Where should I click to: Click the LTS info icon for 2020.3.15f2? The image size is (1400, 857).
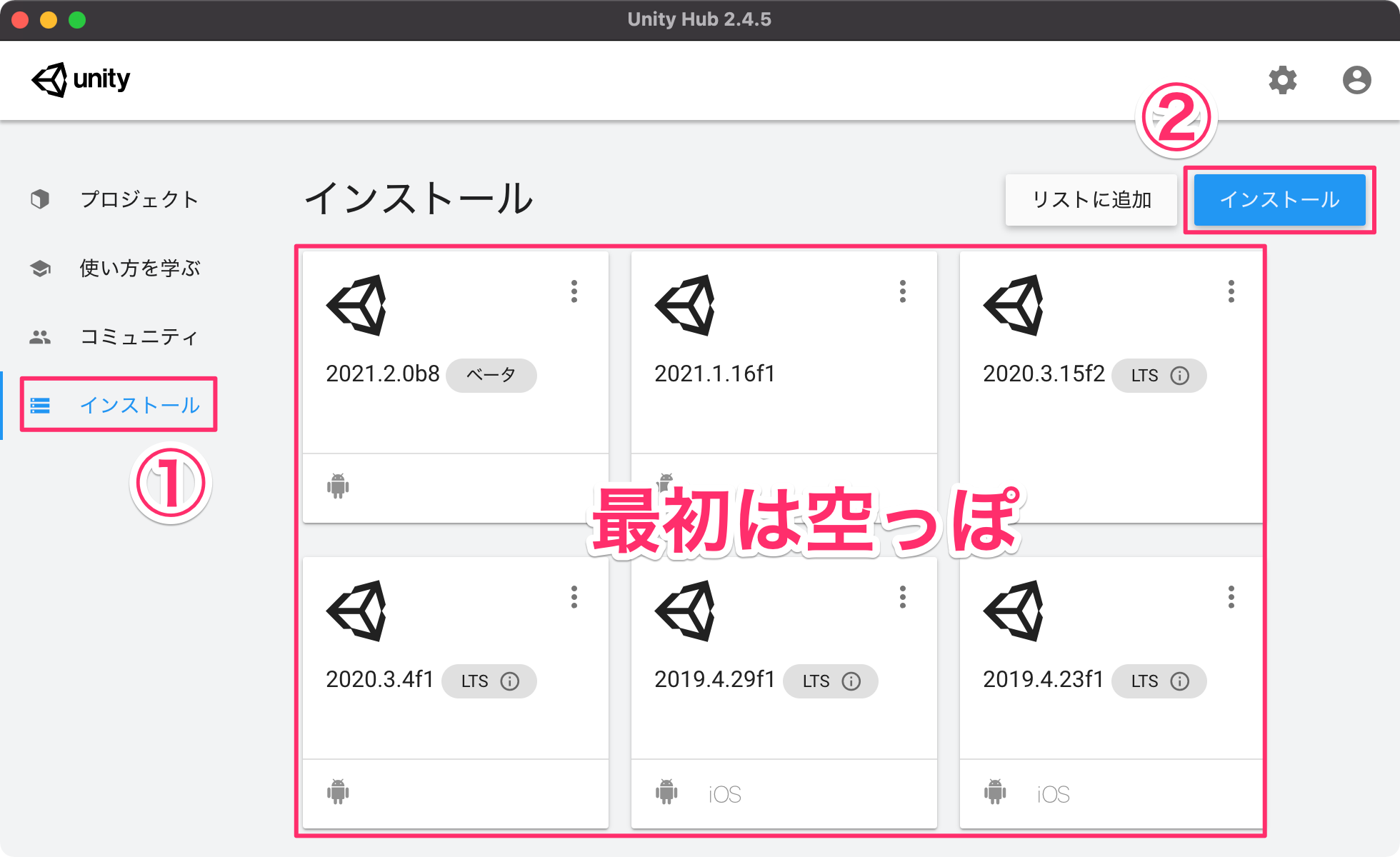(x=1180, y=375)
